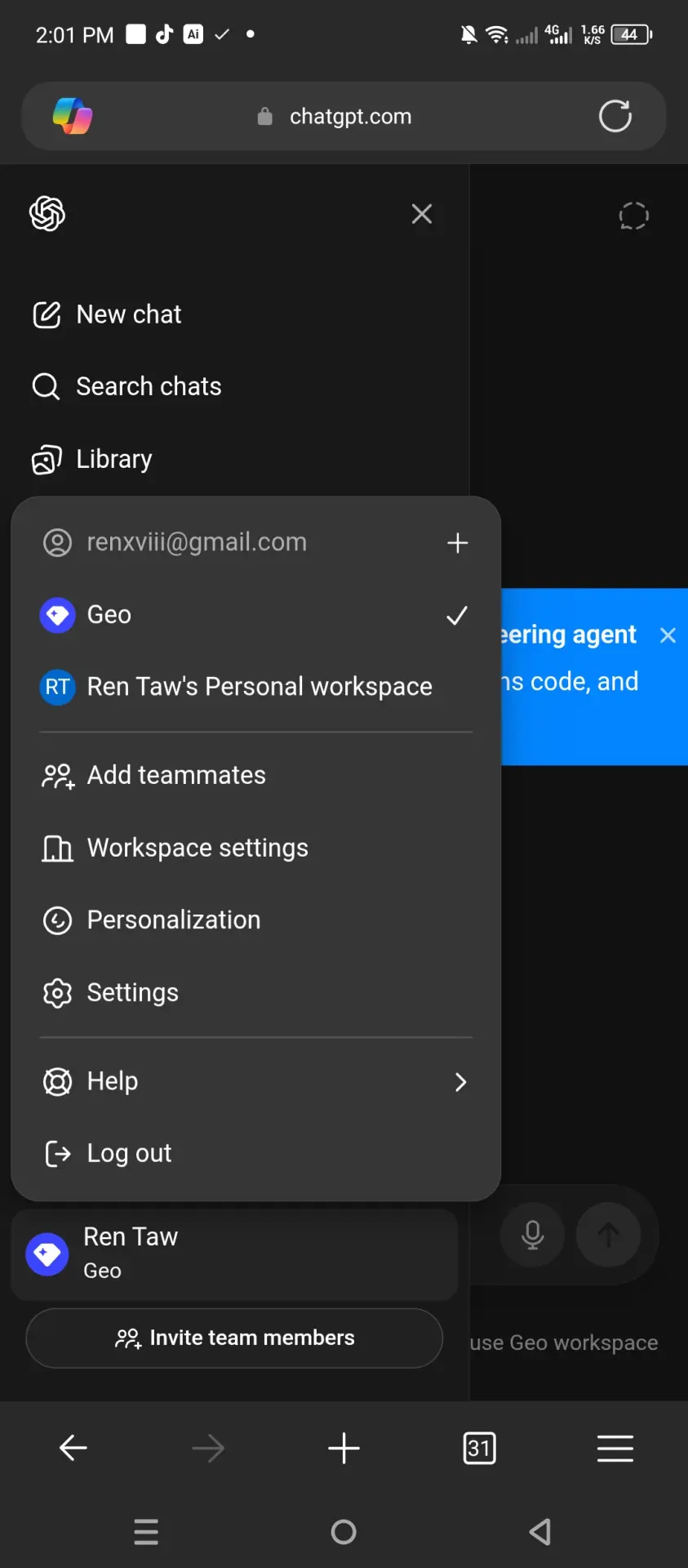This screenshot has width=688, height=1568.
Task: Open Workspace settings
Action: click(255, 848)
